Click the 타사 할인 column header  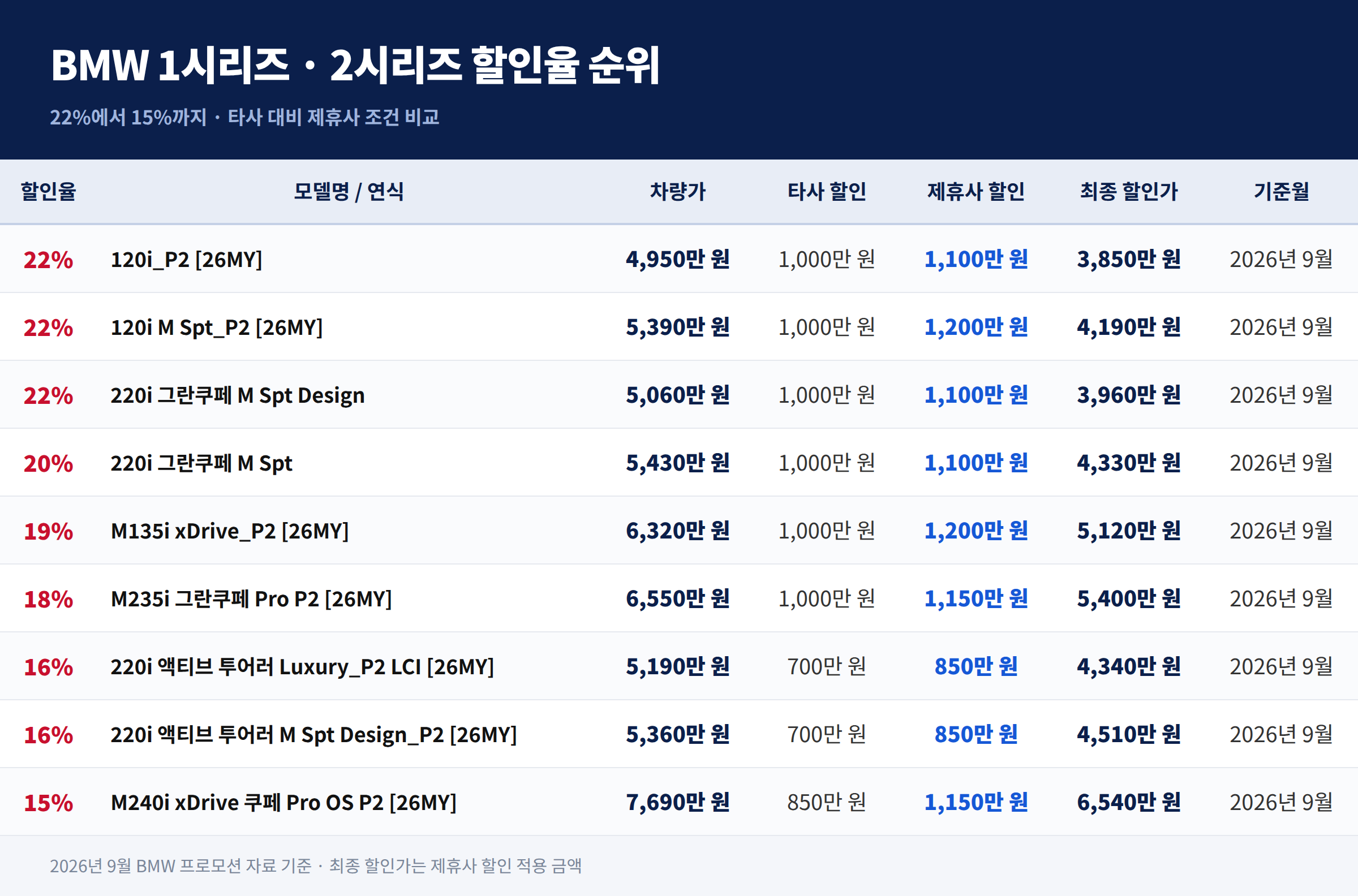point(827,191)
